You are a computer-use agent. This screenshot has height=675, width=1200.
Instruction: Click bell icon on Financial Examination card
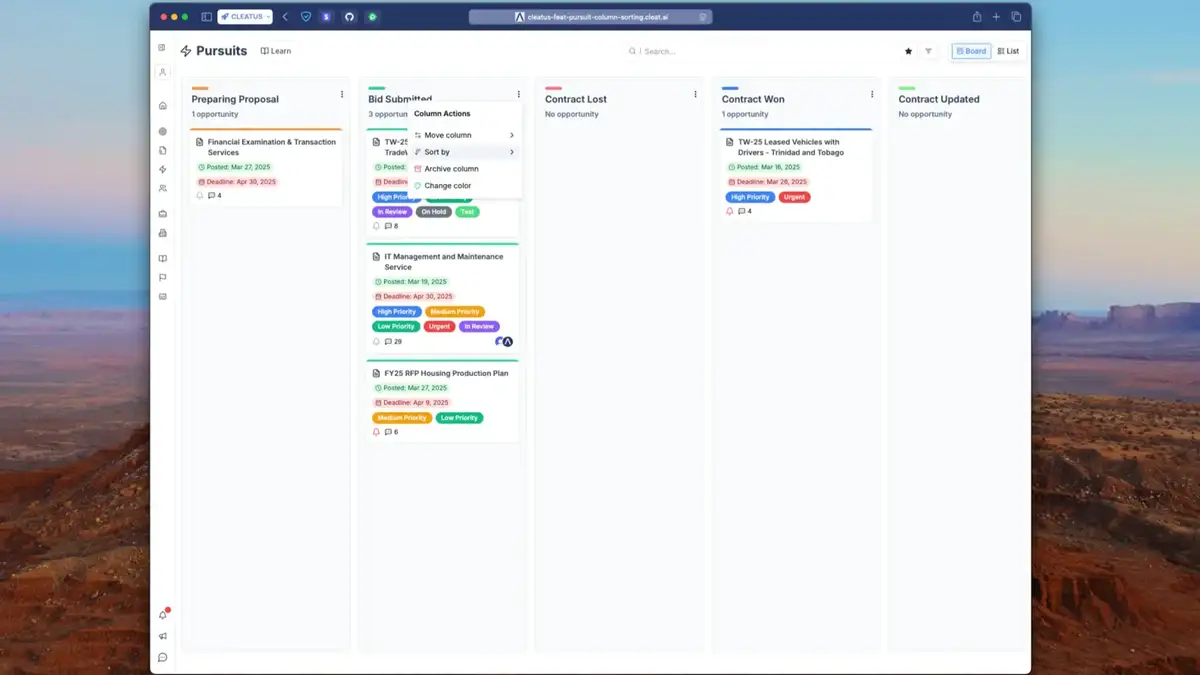(x=200, y=196)
